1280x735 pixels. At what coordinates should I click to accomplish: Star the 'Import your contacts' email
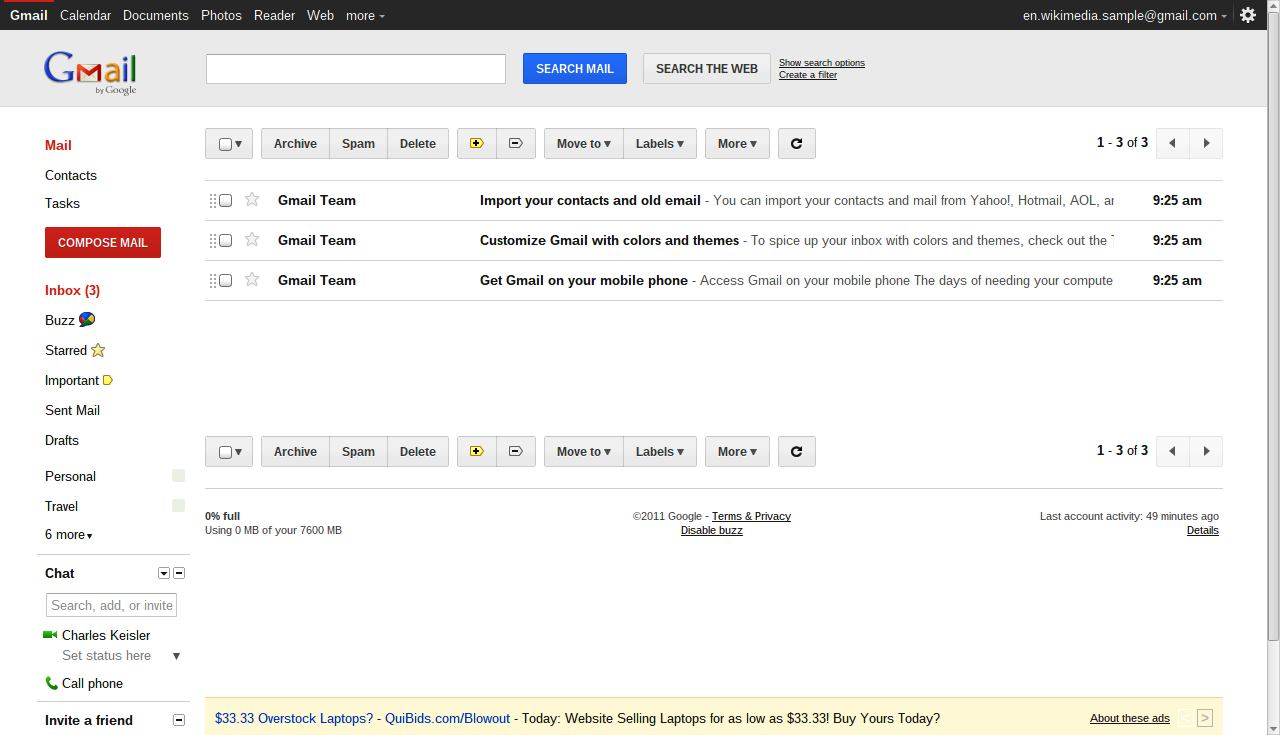click(252, 200)
